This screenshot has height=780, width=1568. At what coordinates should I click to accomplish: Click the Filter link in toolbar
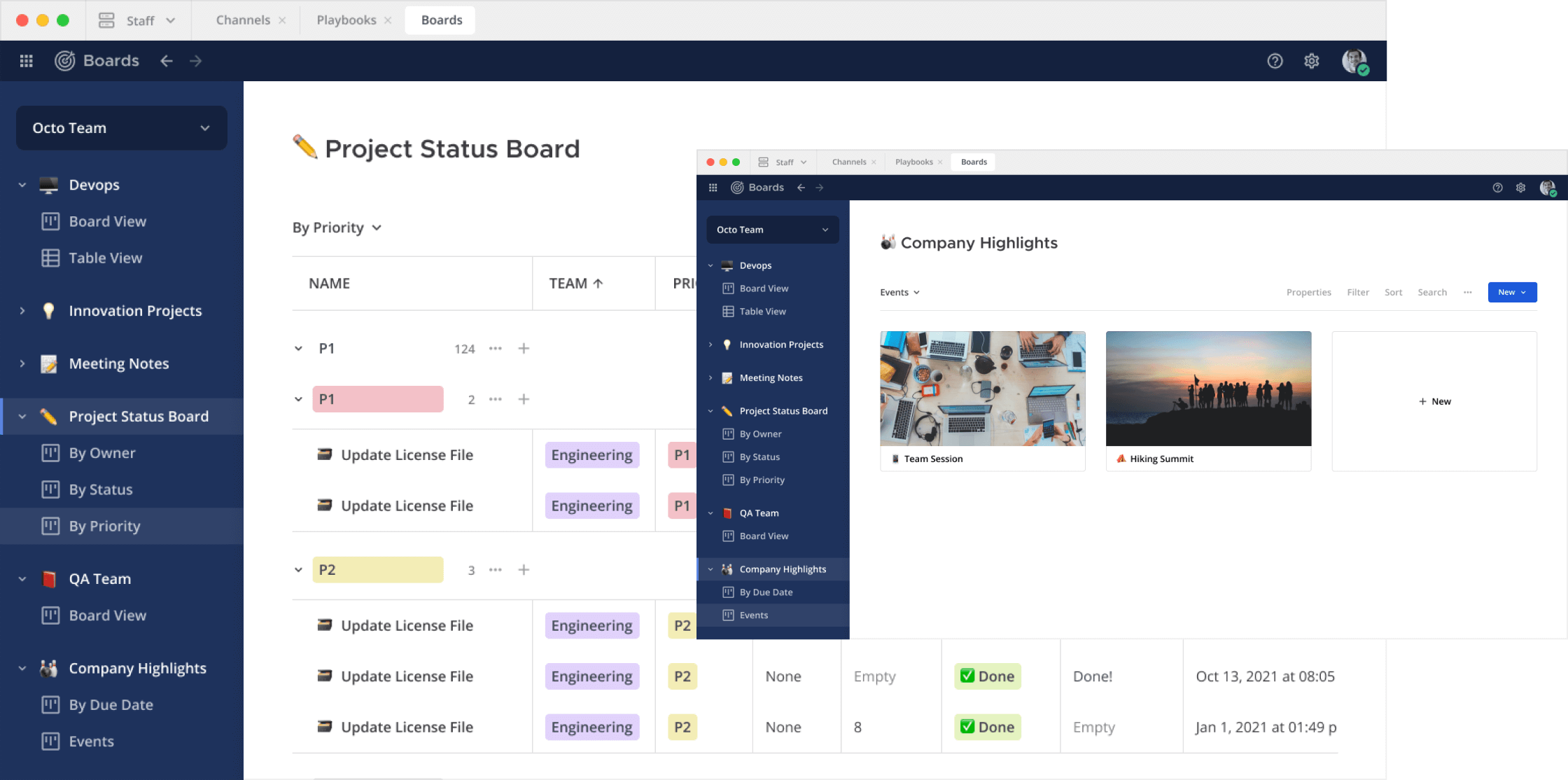click(x=1357, y=292)
